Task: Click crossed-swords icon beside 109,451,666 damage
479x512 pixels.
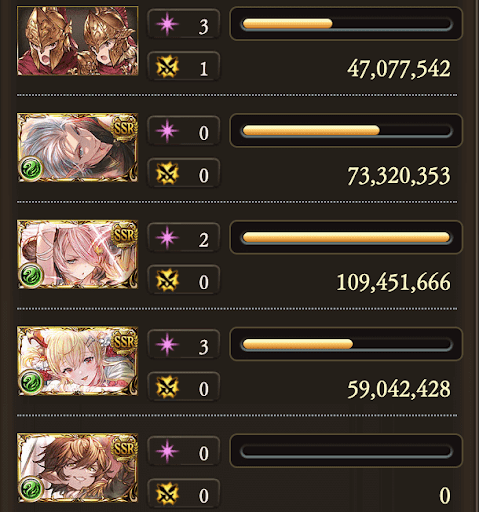Action: (167, 280)
